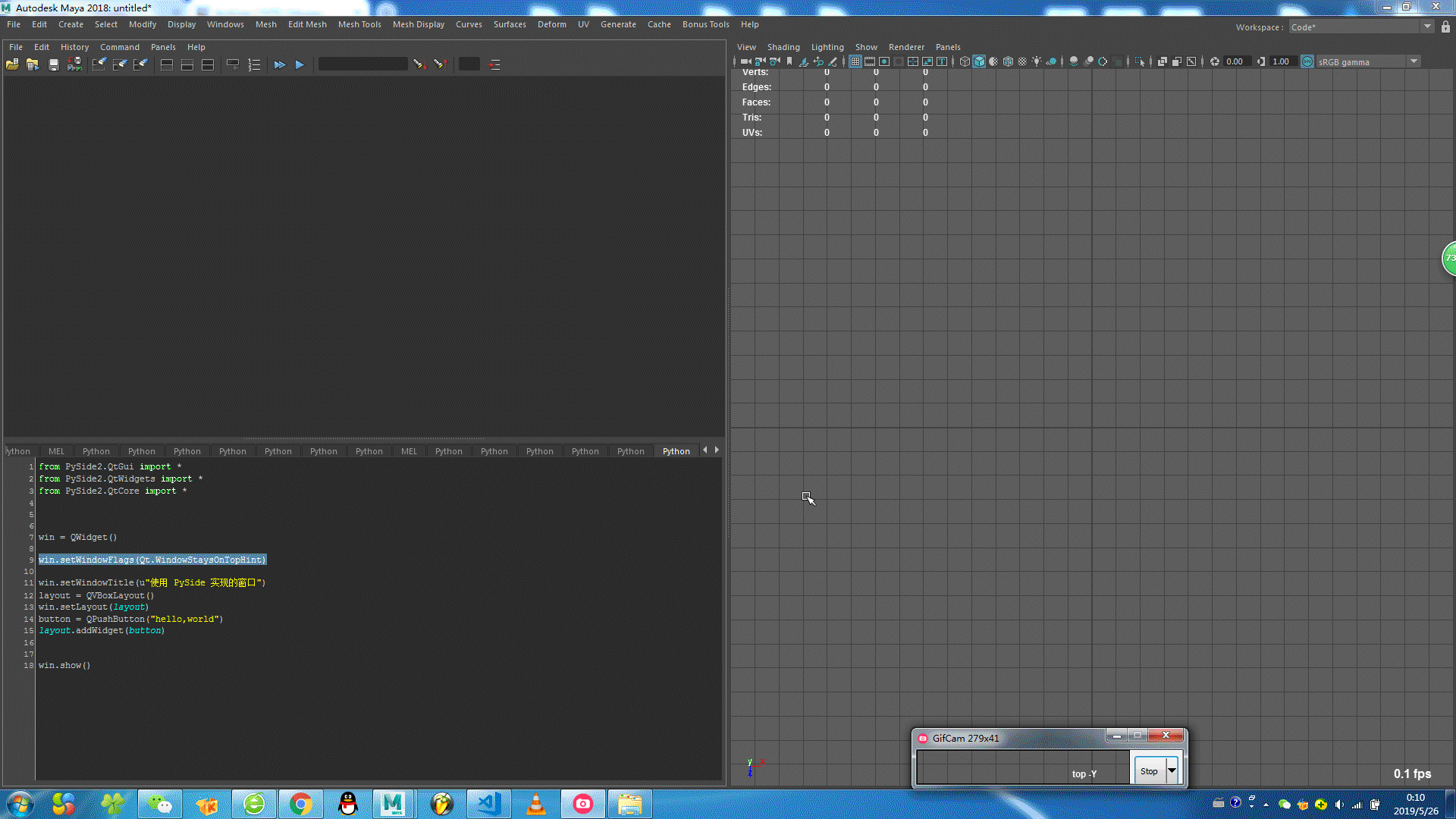The height and width of the screenshot is (819, 1456).
Task: Click Search Down flashlight icon
Action: (419, 64)
